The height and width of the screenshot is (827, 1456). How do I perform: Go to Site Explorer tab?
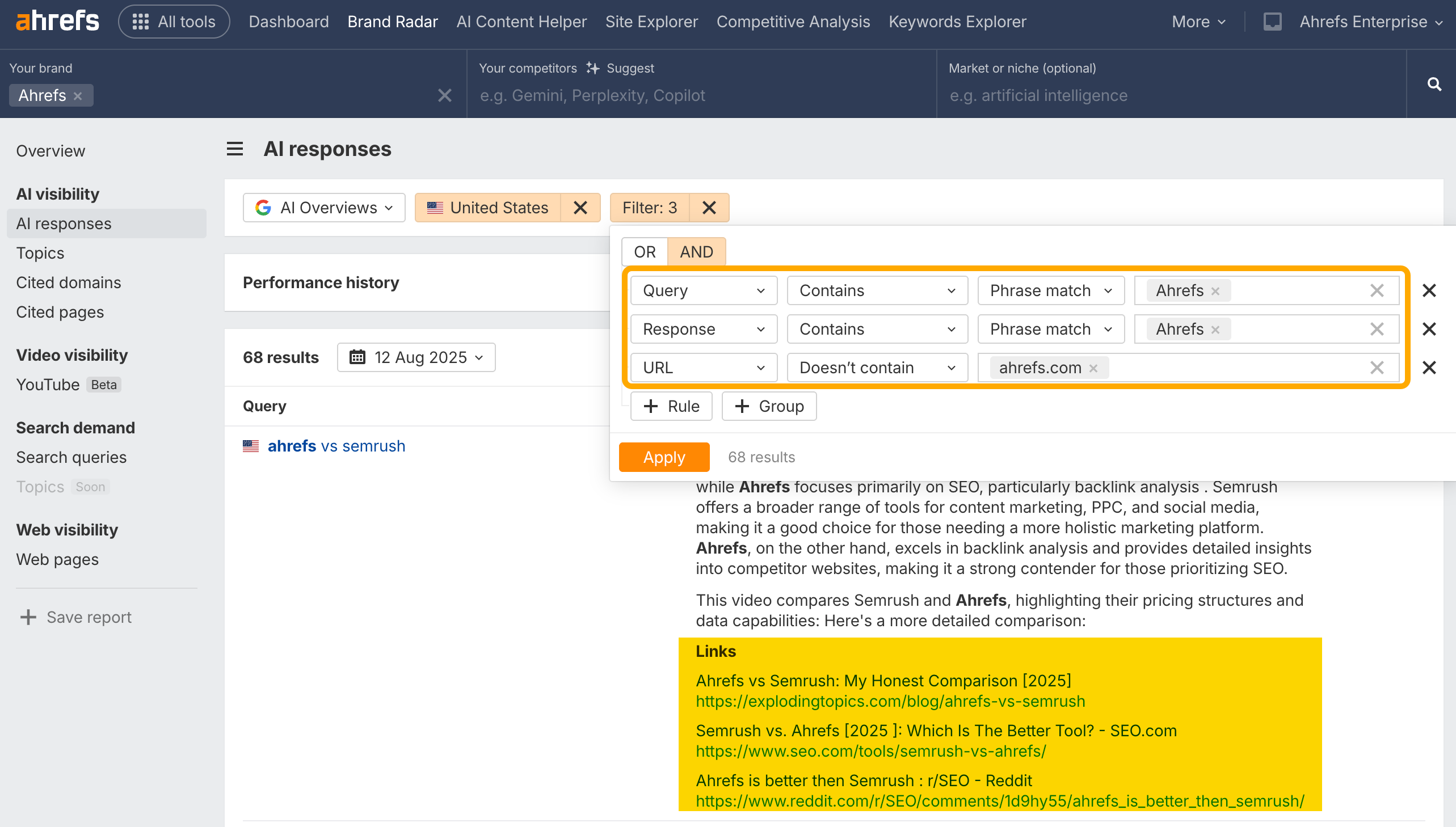tap(651, 22)
